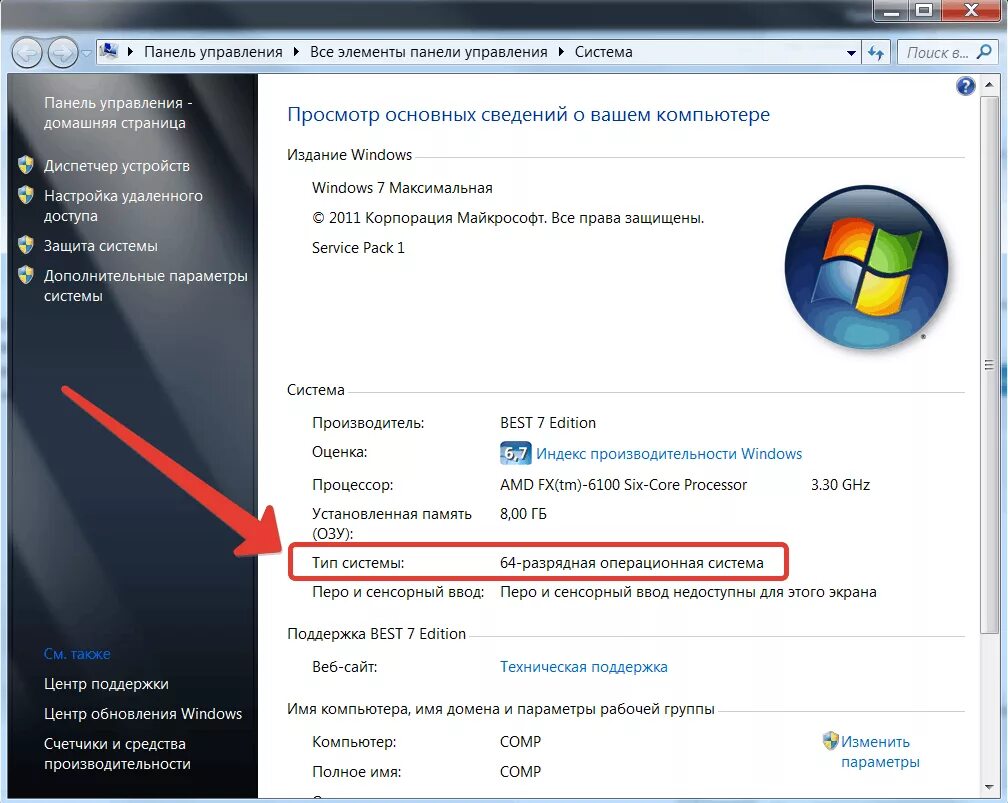Select Панель управления breadcrumb
Viewport: 1008px width, 803px height.
coord(213,52)
